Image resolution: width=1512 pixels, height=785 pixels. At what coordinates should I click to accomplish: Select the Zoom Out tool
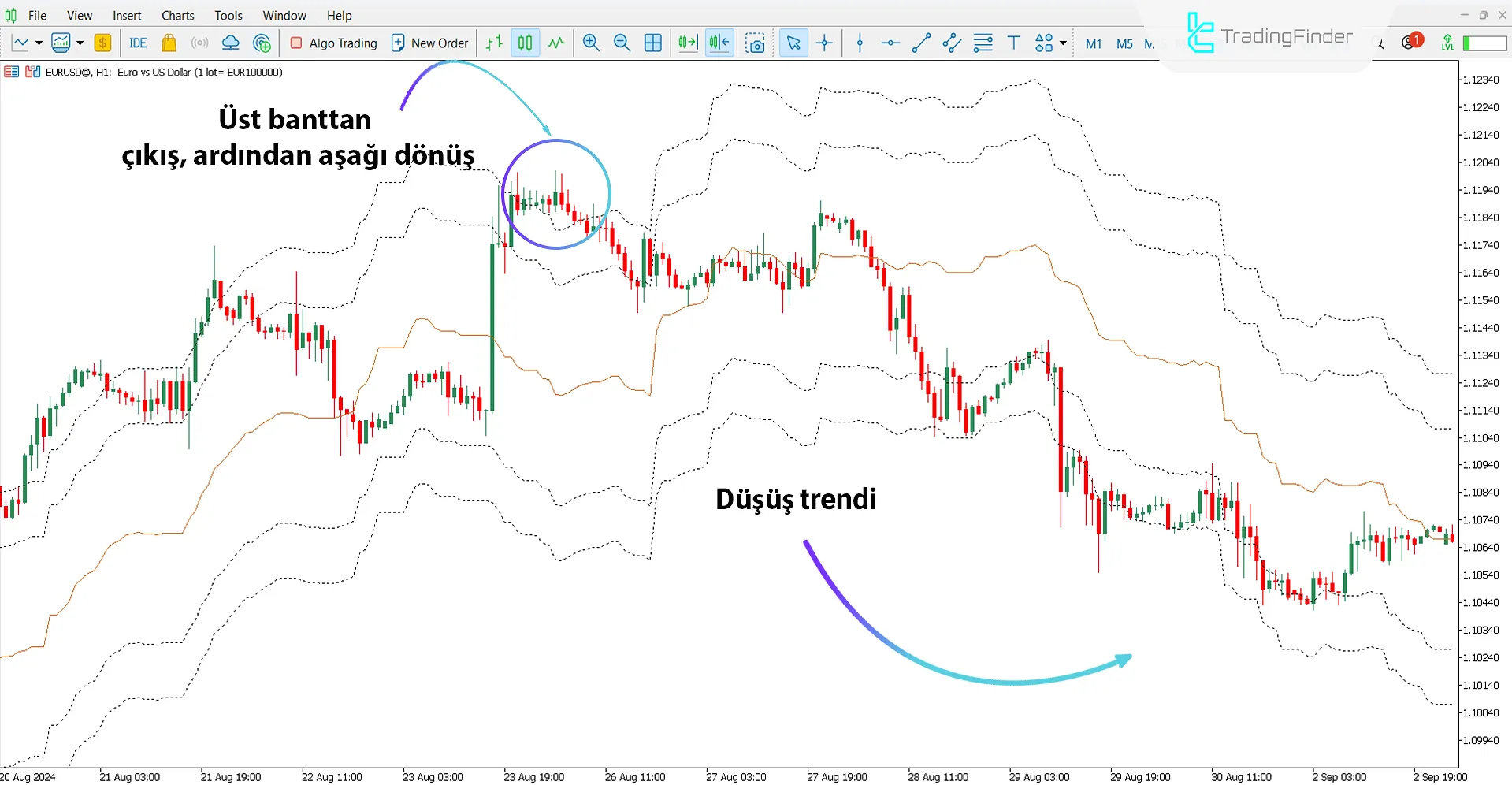[x=622, y=43]
